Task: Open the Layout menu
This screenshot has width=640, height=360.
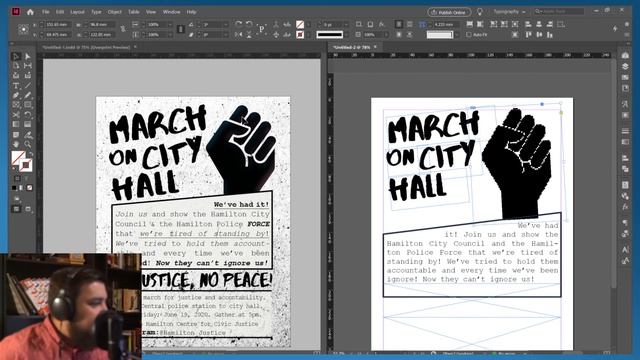Action: [77, 12]
